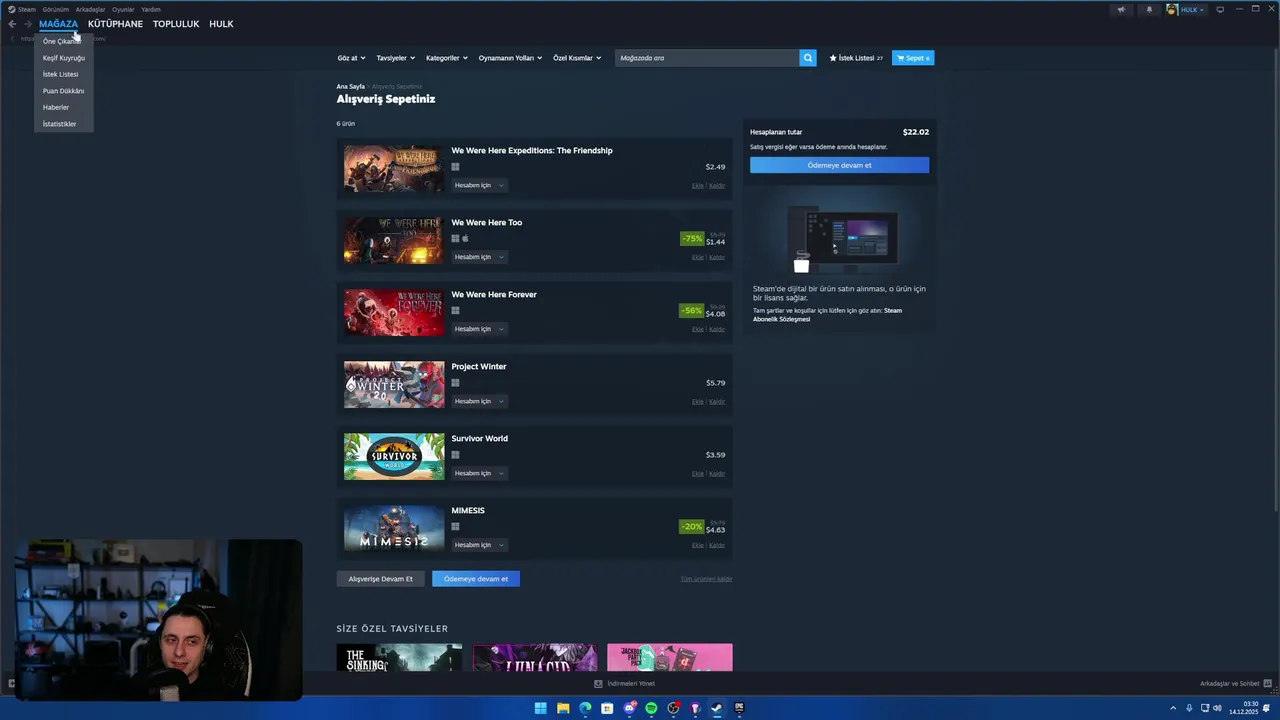Open Steam Abonelik Sözleşmesi link
The width and height of the screenshot is (1280, 720).
(827, 315)
